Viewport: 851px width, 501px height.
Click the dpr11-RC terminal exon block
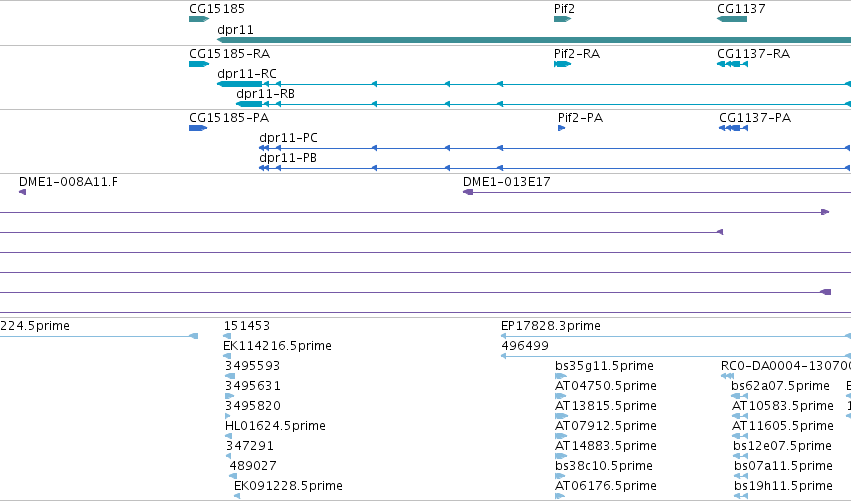coord(239,84)
